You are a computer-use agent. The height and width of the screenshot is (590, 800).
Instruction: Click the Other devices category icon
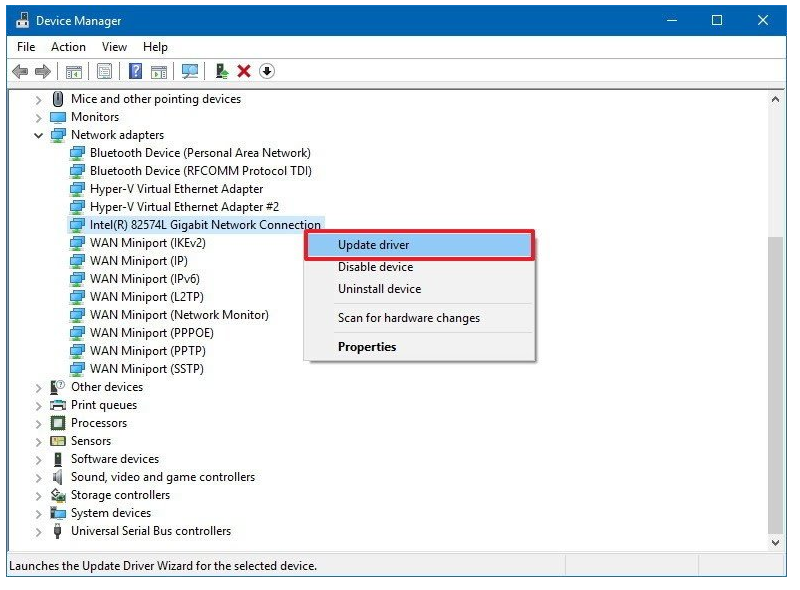[x=58, y=387]
